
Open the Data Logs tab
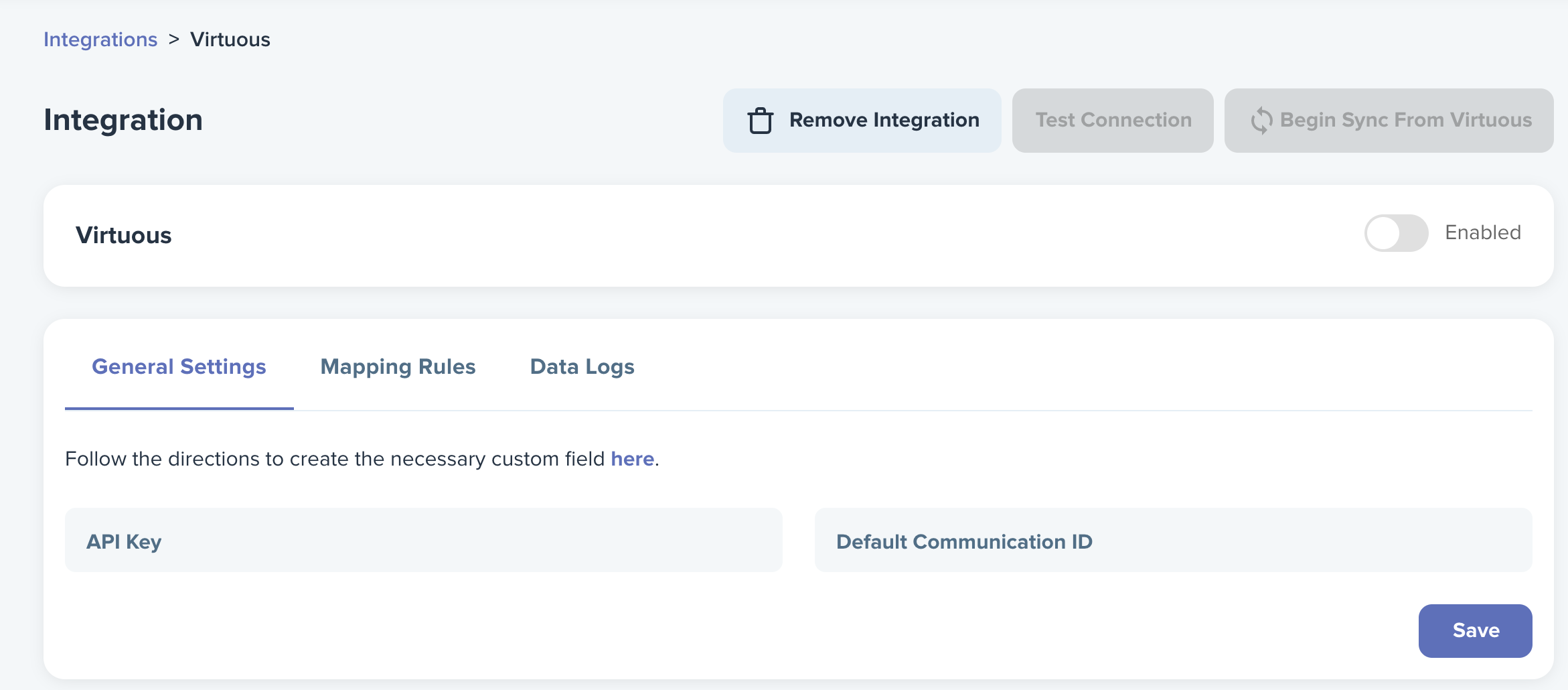[582, 367]
